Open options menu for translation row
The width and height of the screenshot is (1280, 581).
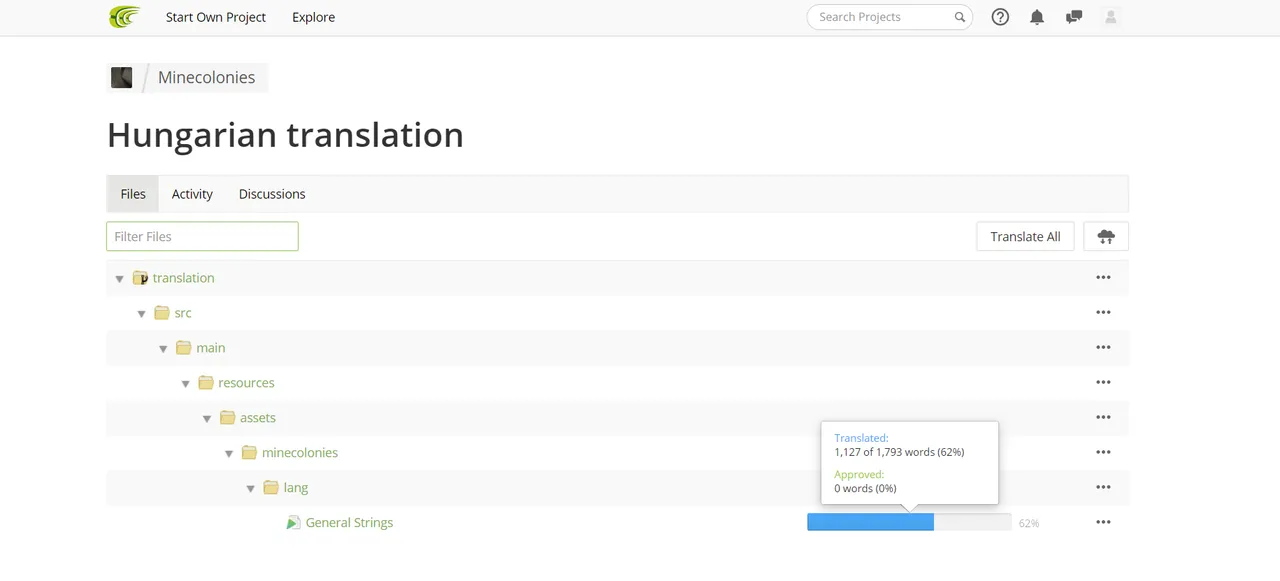(x=1103, y=278)
